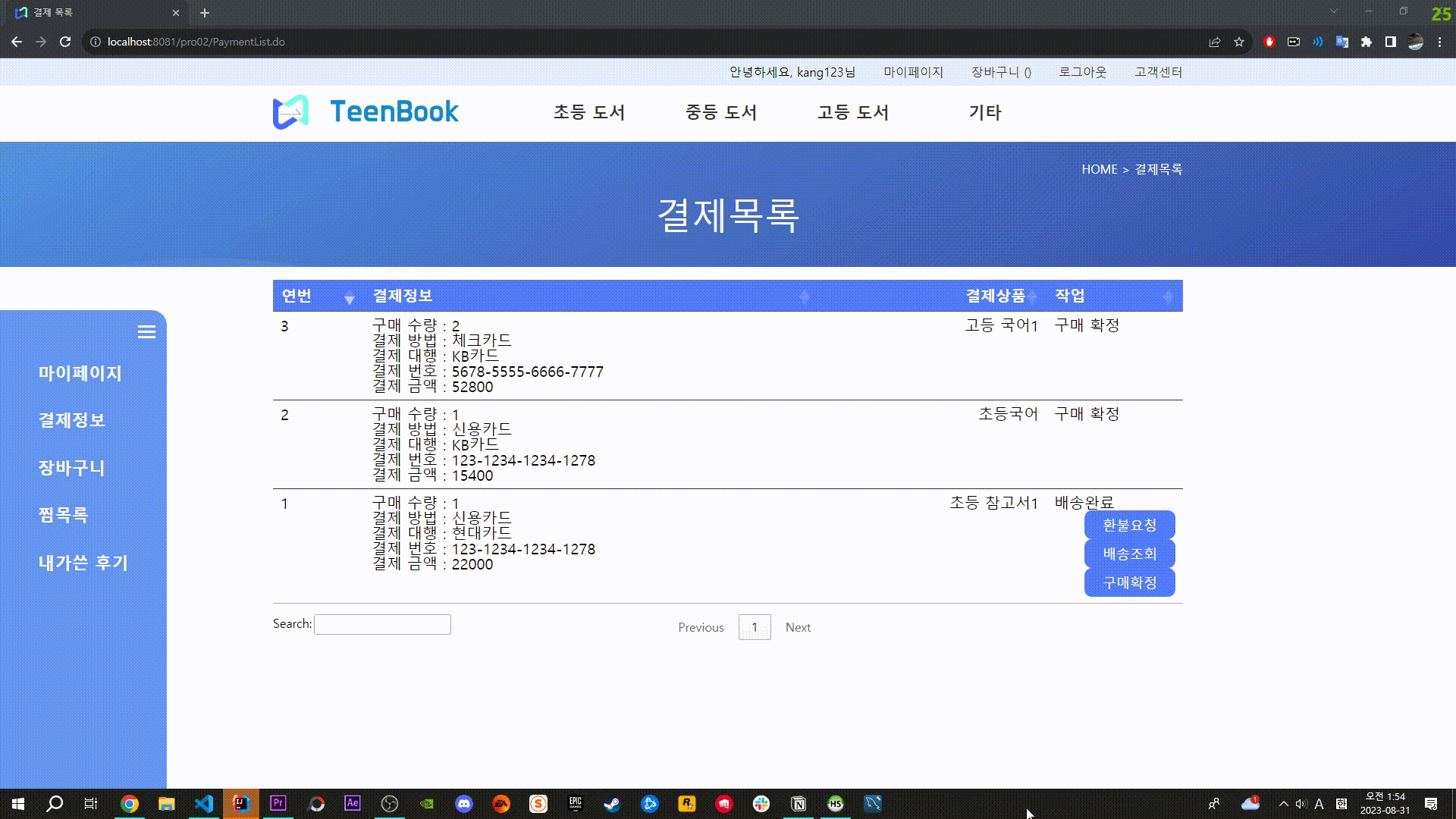Screen dimensions: 1456x819
Task: Open Chrome extensions puzzle icon
Action: (1367, 42)
